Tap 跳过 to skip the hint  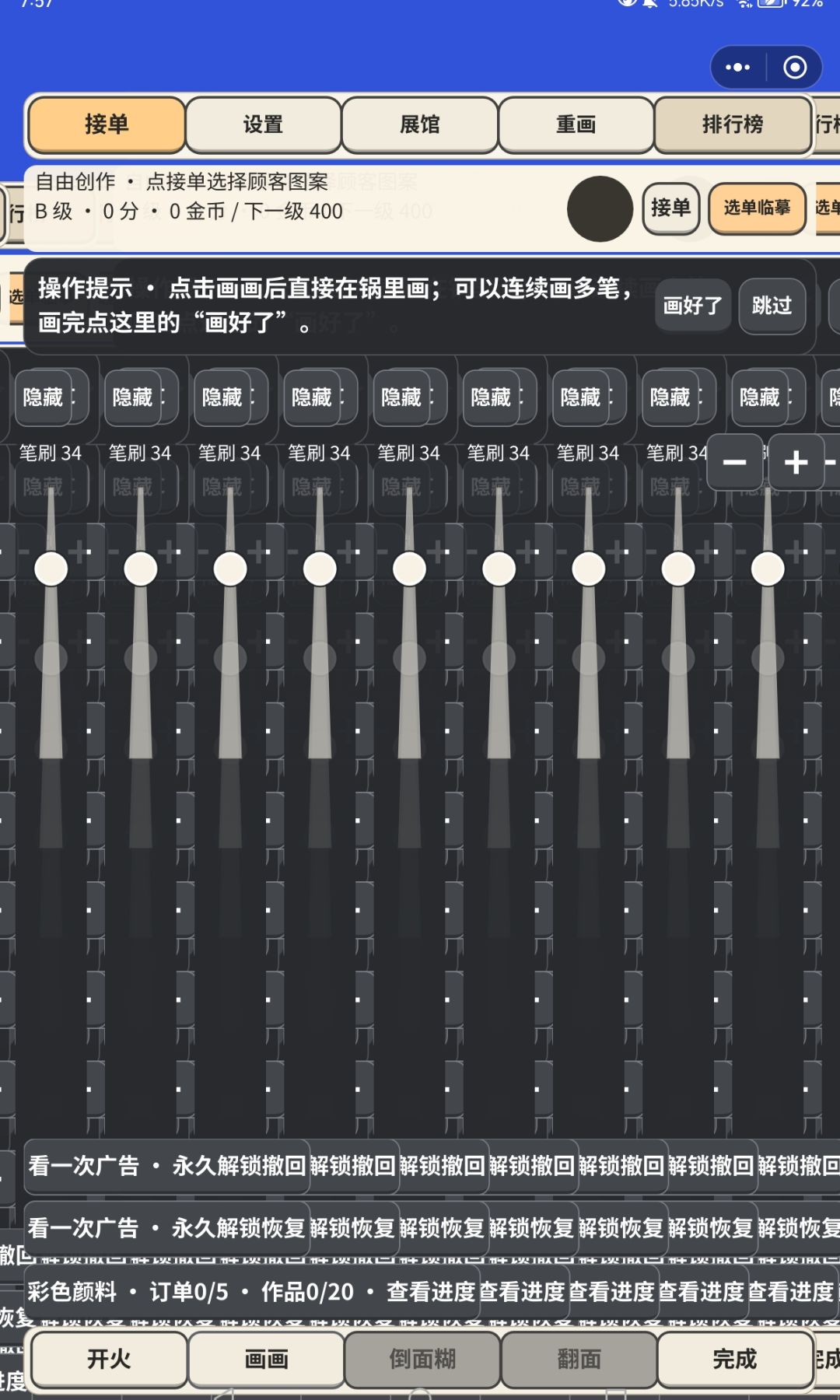(x=772, y=306)
